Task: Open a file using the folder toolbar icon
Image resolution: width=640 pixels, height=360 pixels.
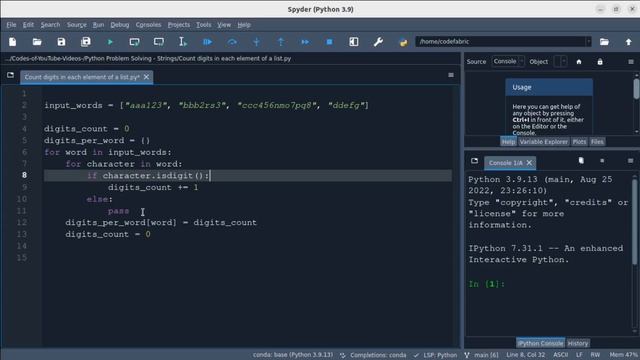Action: pyautogui.click(x=37, y=42)
